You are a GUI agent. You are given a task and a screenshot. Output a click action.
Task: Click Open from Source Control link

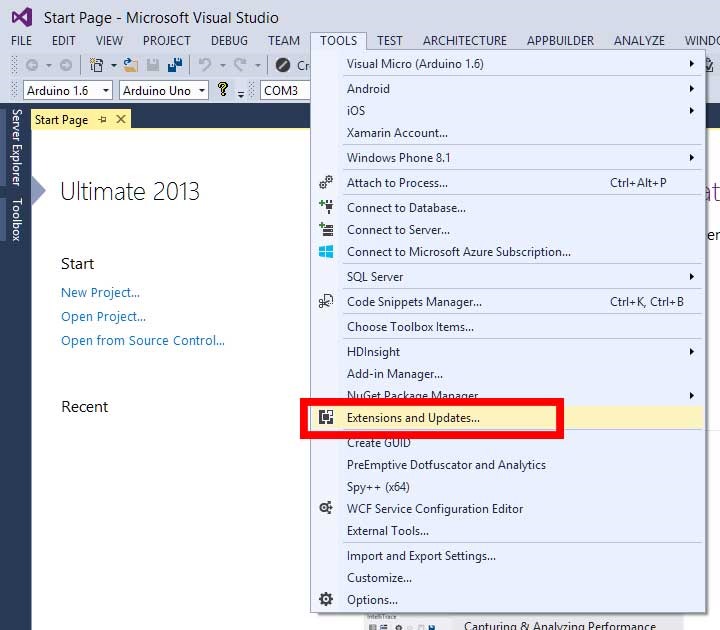tap(142, 341)
